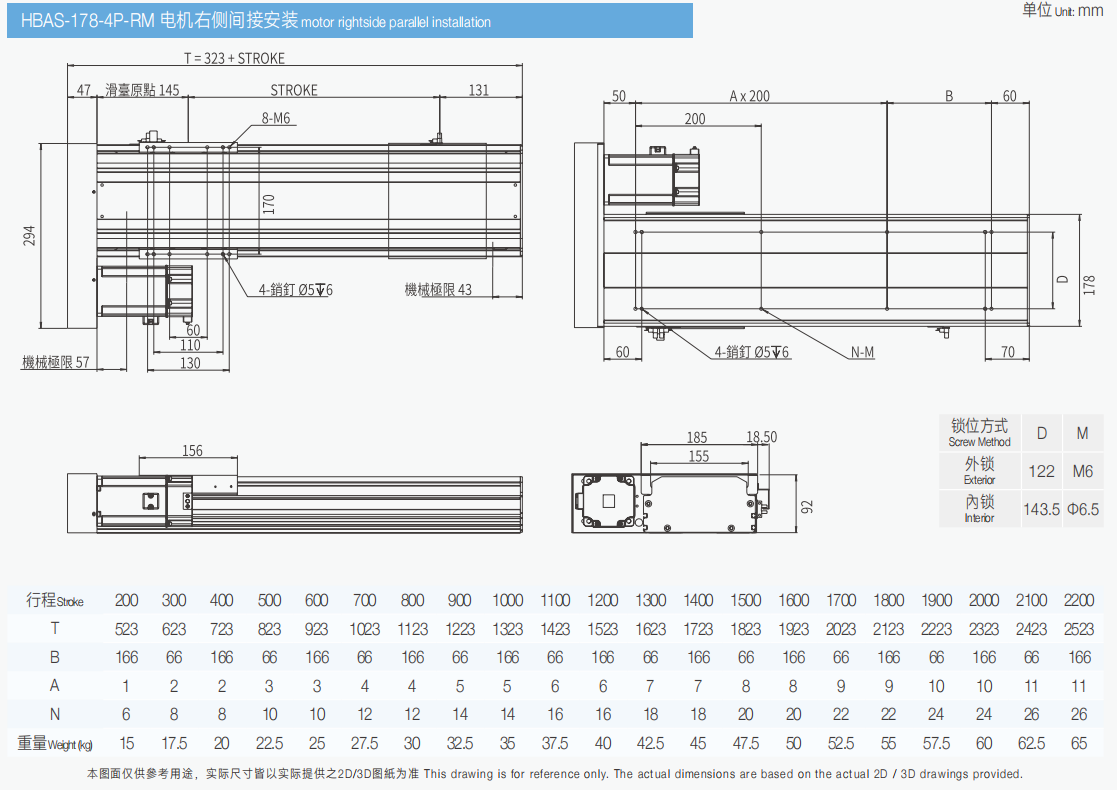The image size is (1117, 790).
Task: Click the '70' dimension value
Action: [1007, 352]
